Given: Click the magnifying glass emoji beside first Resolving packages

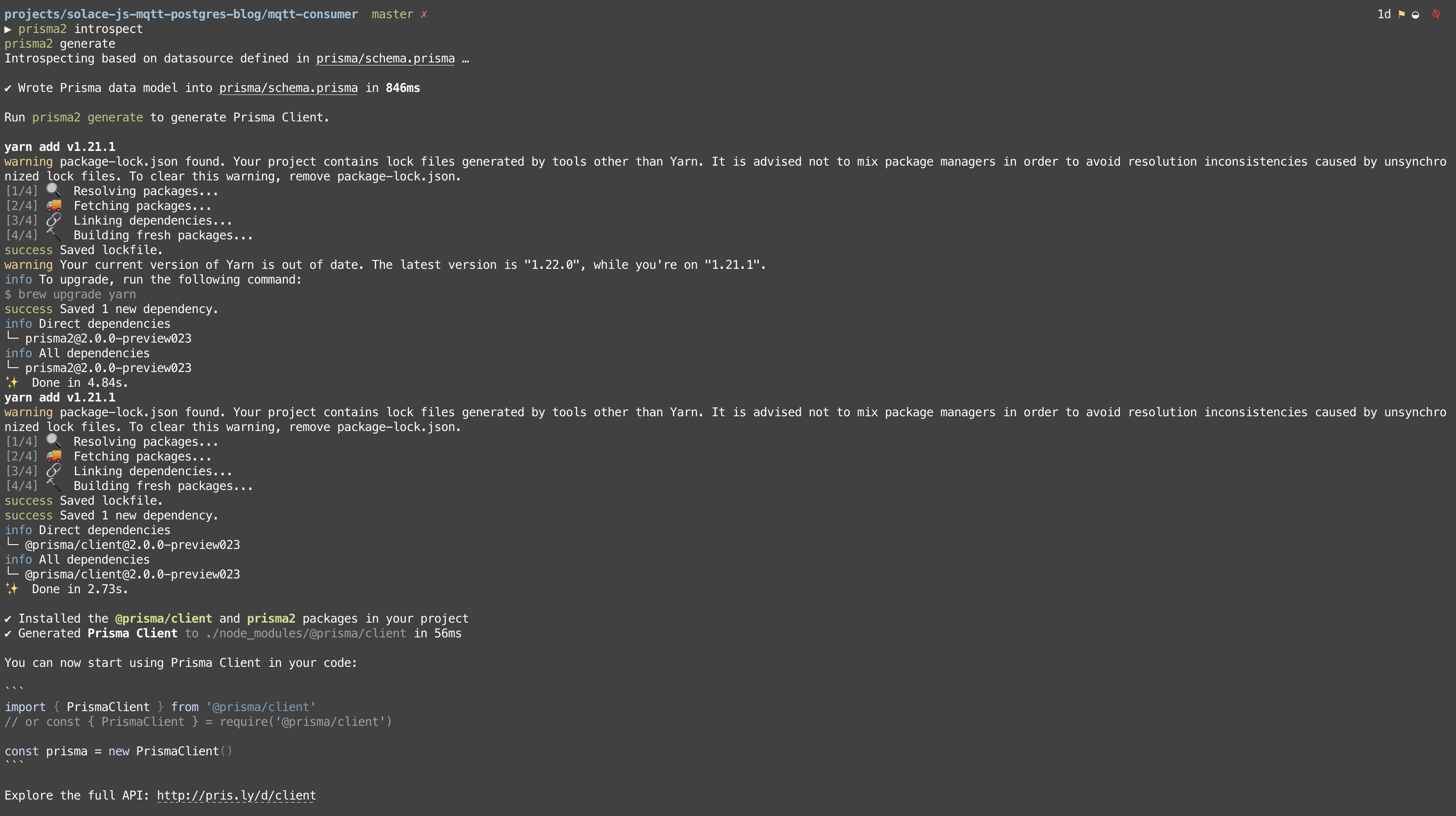Looking at the screenshot, I should (x=54, y=190).
